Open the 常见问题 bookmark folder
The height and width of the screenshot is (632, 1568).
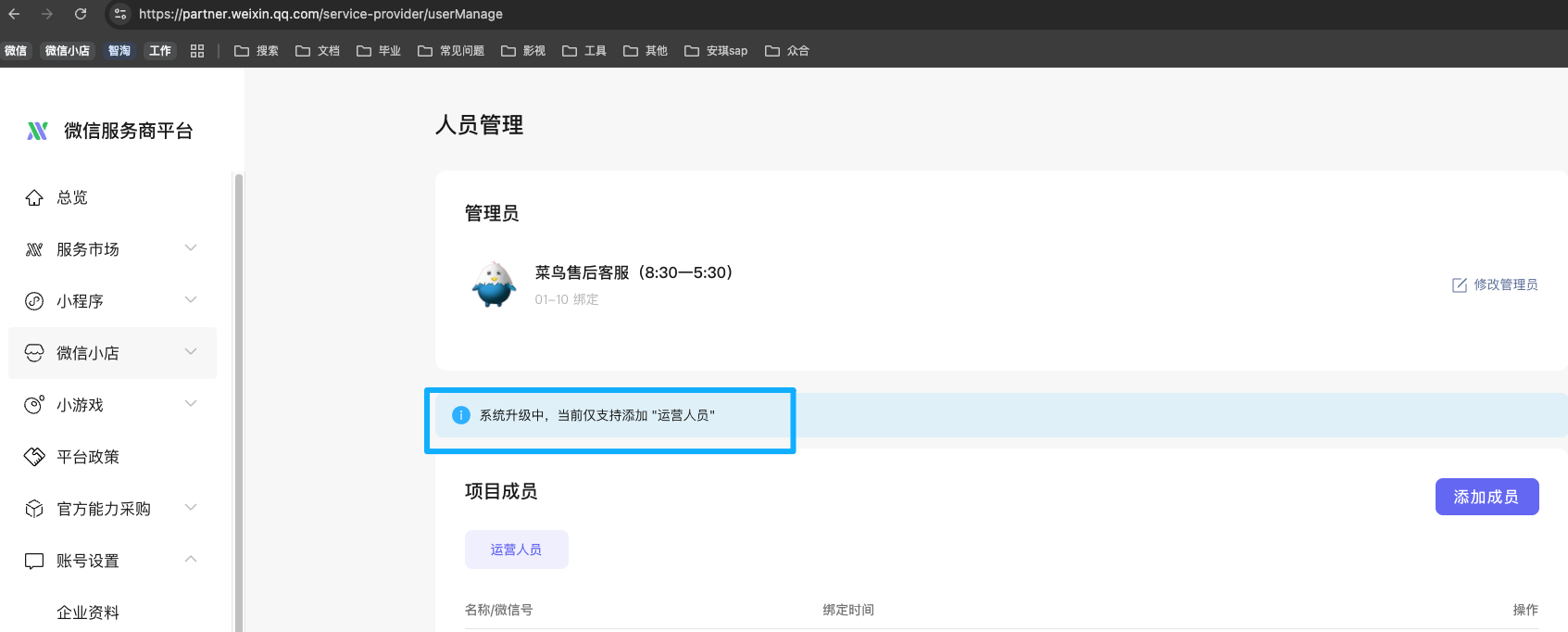pyautogui.click(x=451, y=51)
